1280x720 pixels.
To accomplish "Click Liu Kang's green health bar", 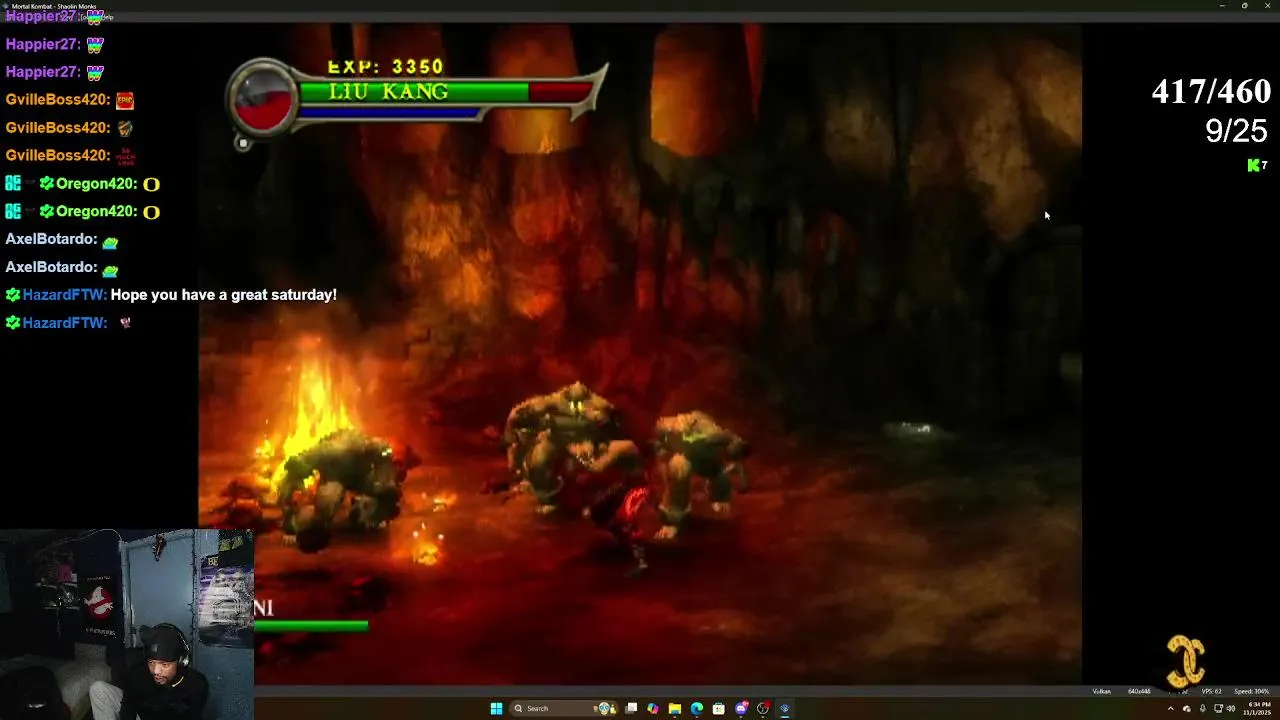I will click(414, 92).
